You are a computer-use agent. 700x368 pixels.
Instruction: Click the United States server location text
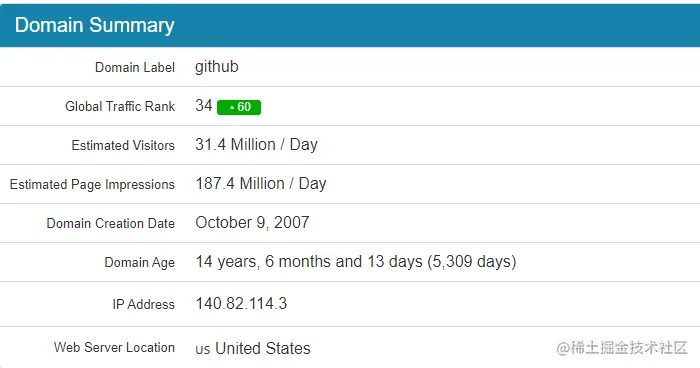click(x=263, y=348)
